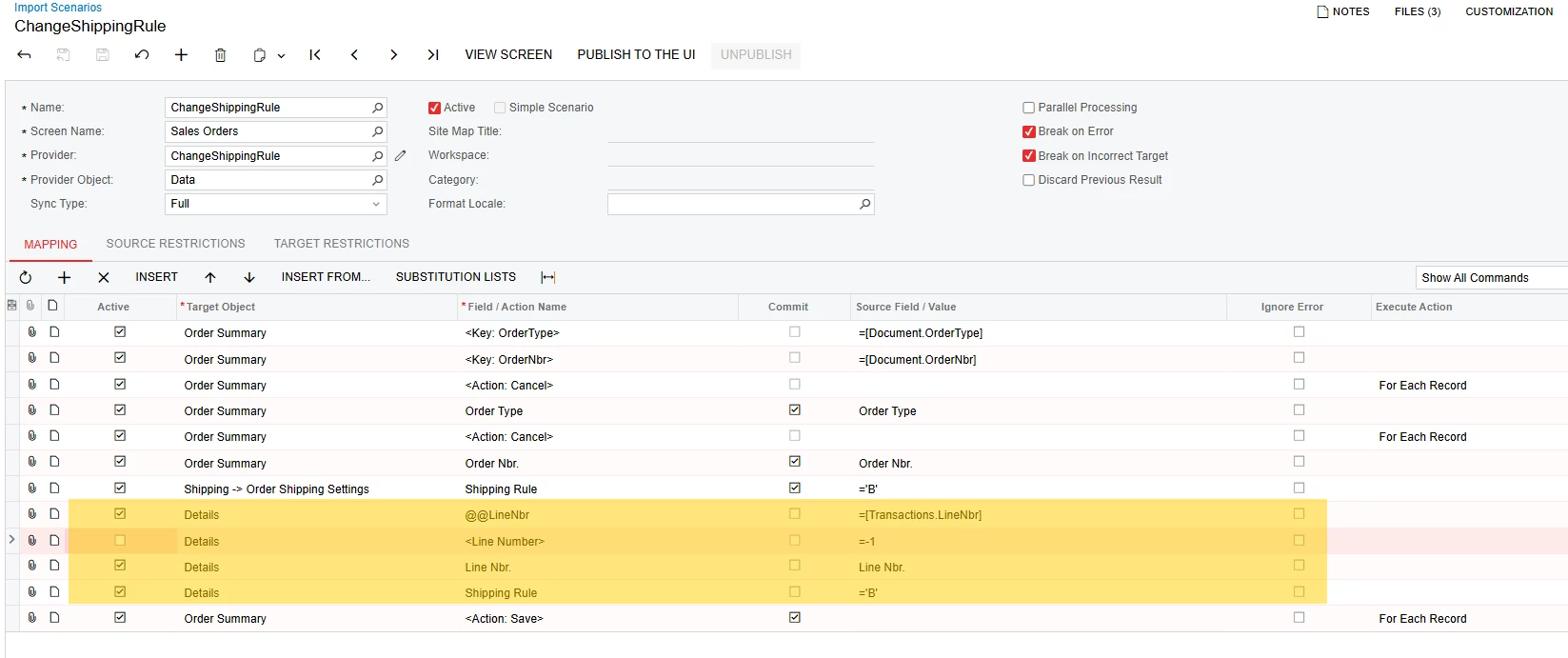Expand the Sync Type dropdown

(376, 204)
